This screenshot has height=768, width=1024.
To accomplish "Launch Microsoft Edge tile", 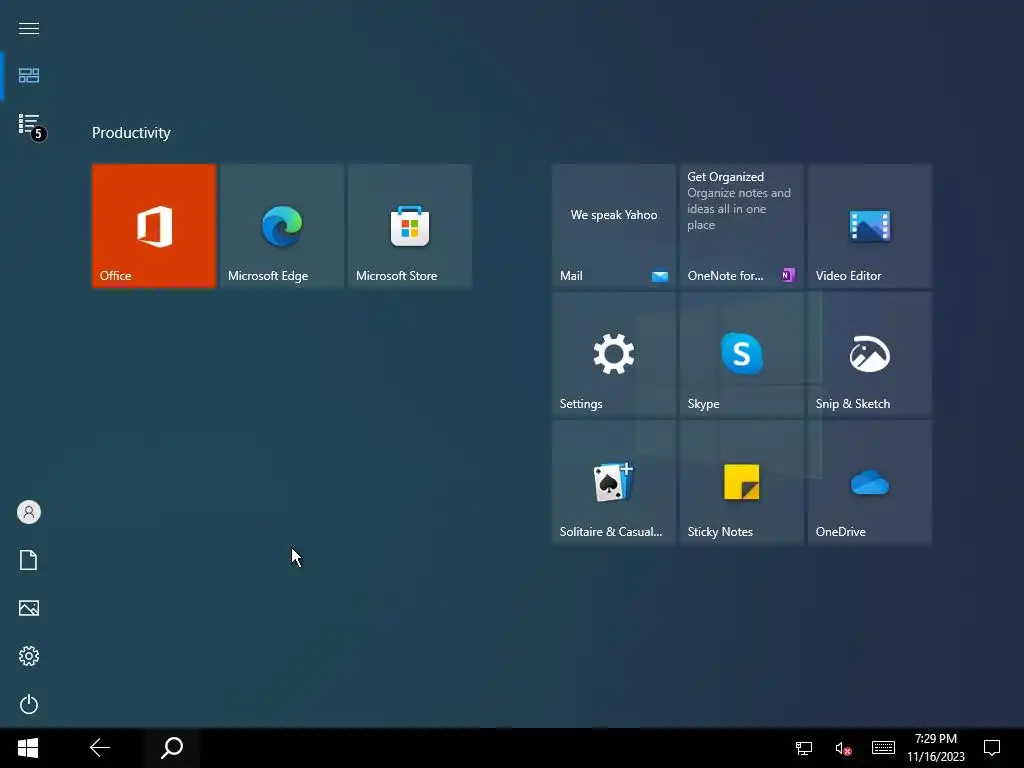I will [281, 226].
